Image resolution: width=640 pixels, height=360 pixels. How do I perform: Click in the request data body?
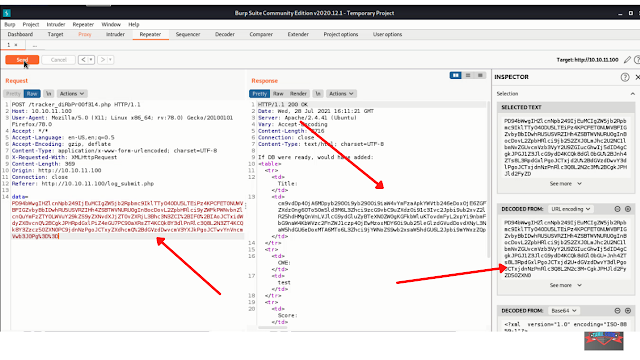pos(128,220)
